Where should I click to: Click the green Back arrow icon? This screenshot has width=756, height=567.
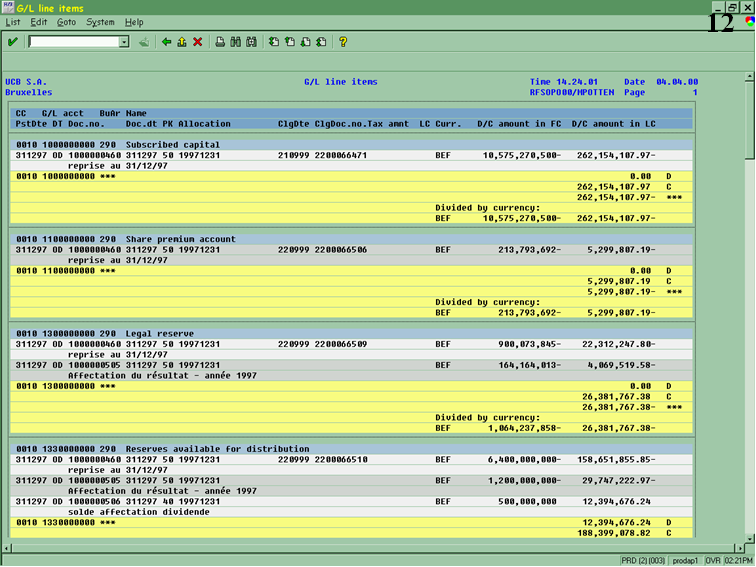tap(166, 42)
